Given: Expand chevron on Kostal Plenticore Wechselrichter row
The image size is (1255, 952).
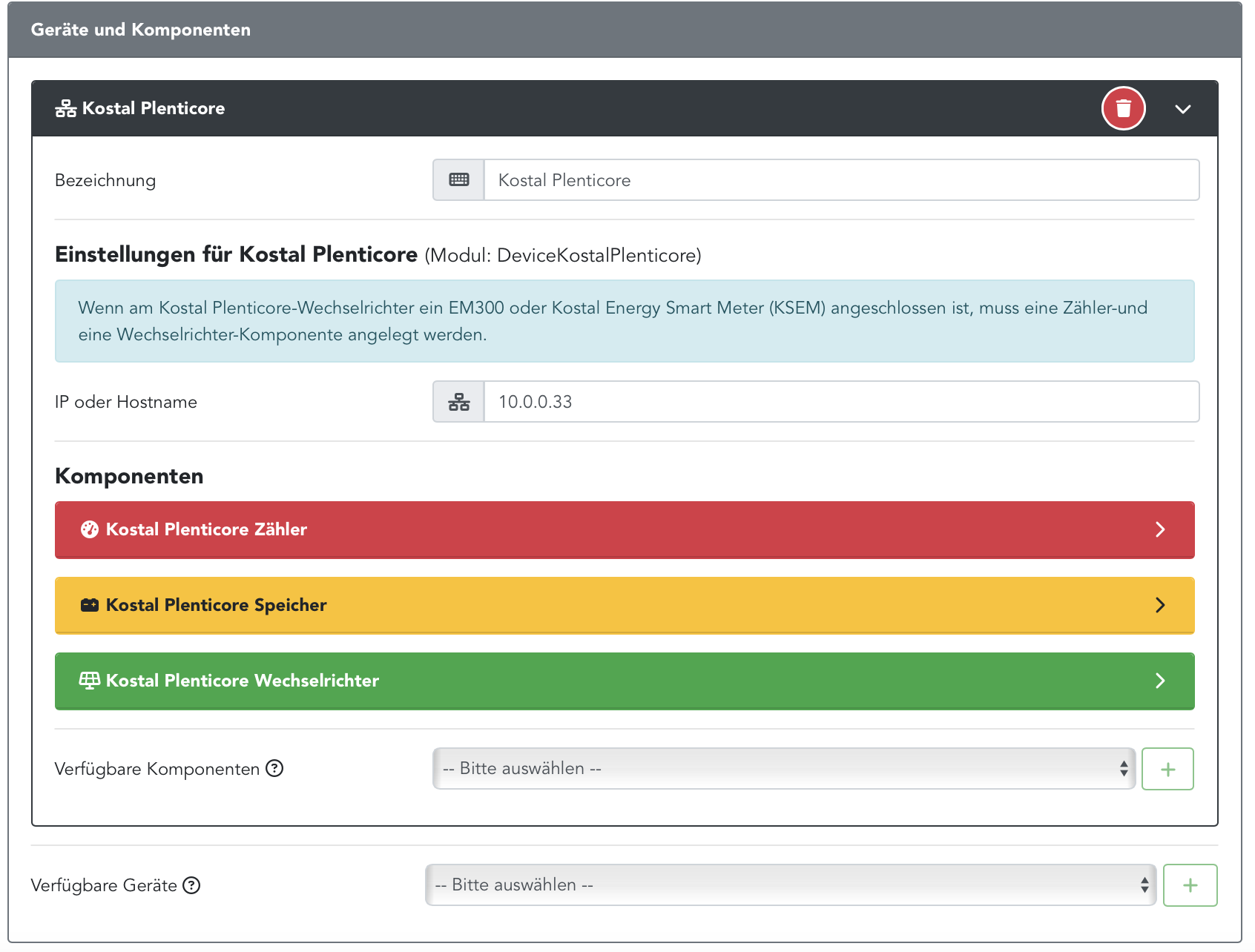Looking at the screenshot, I should click(1160, 681).
